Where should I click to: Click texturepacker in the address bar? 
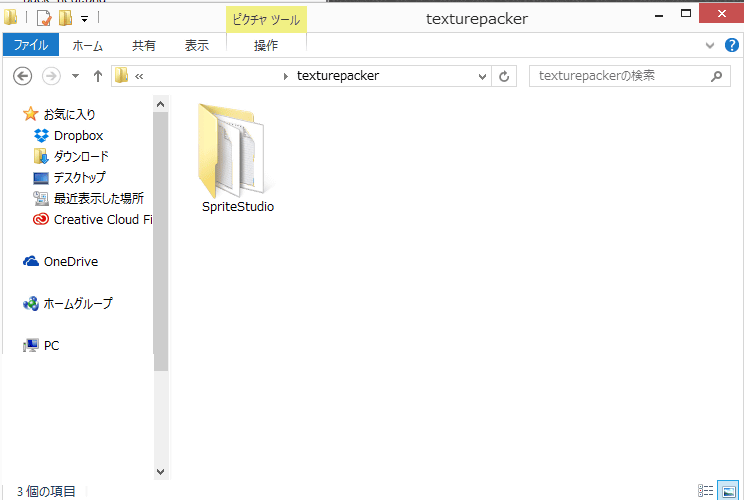[x=338, y=76]
